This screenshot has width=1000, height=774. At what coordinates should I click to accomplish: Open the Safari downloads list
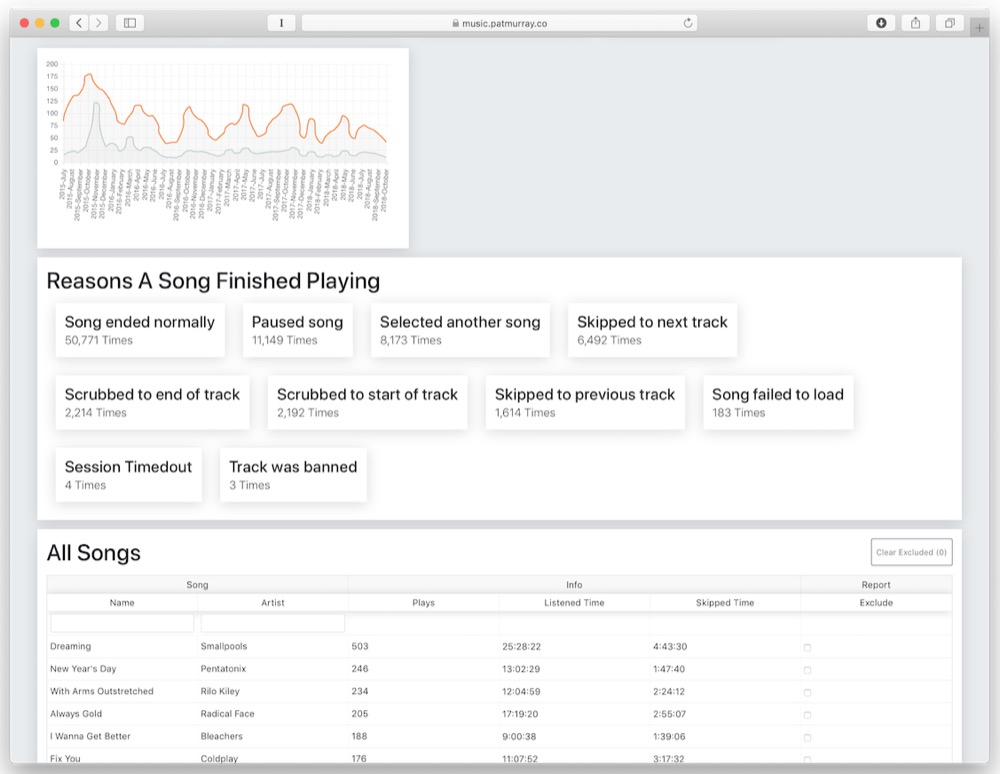click(881, 22)
